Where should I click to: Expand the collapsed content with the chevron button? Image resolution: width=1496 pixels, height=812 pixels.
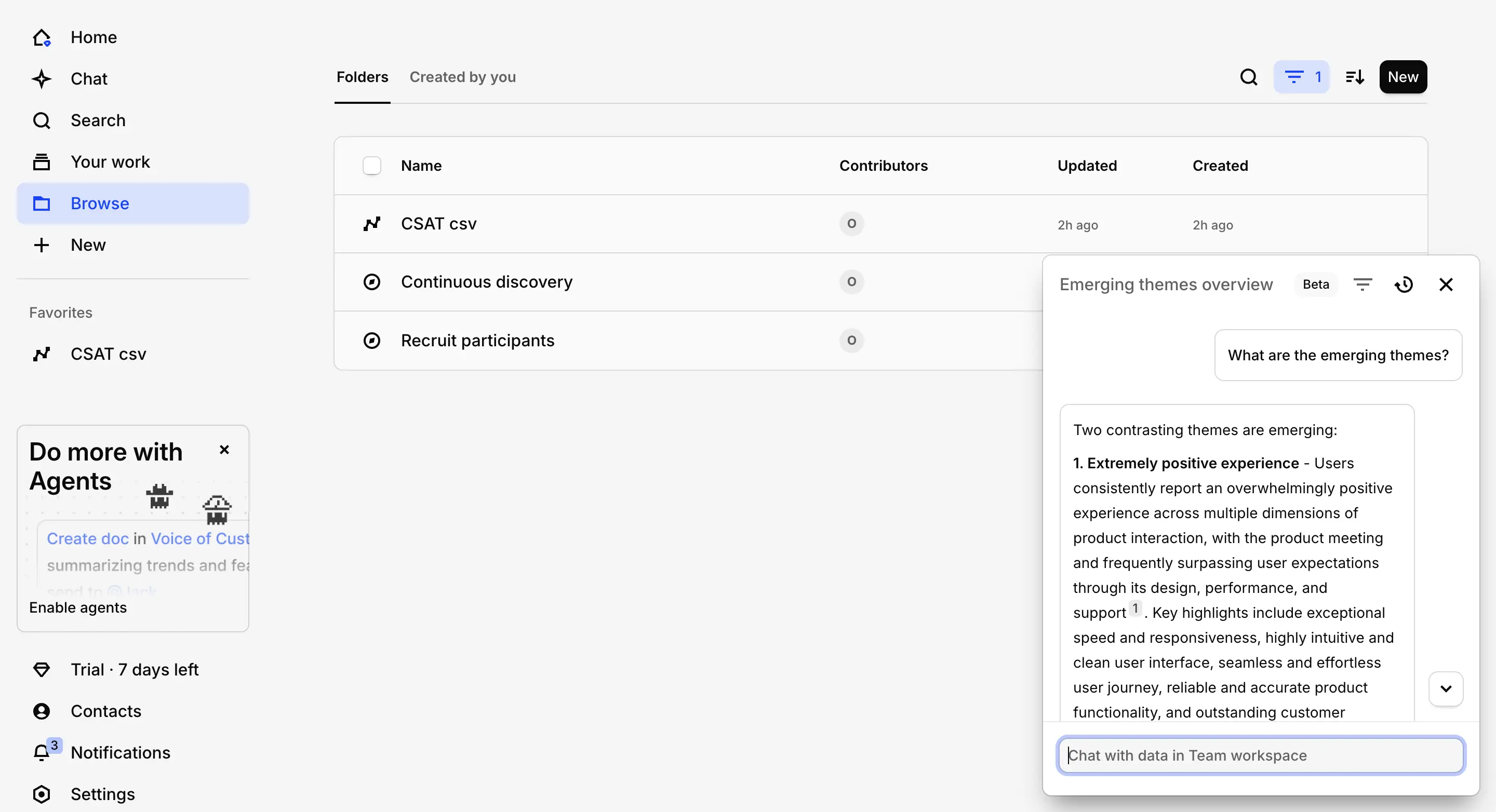pyautogui.click(x=1446, y=688)
